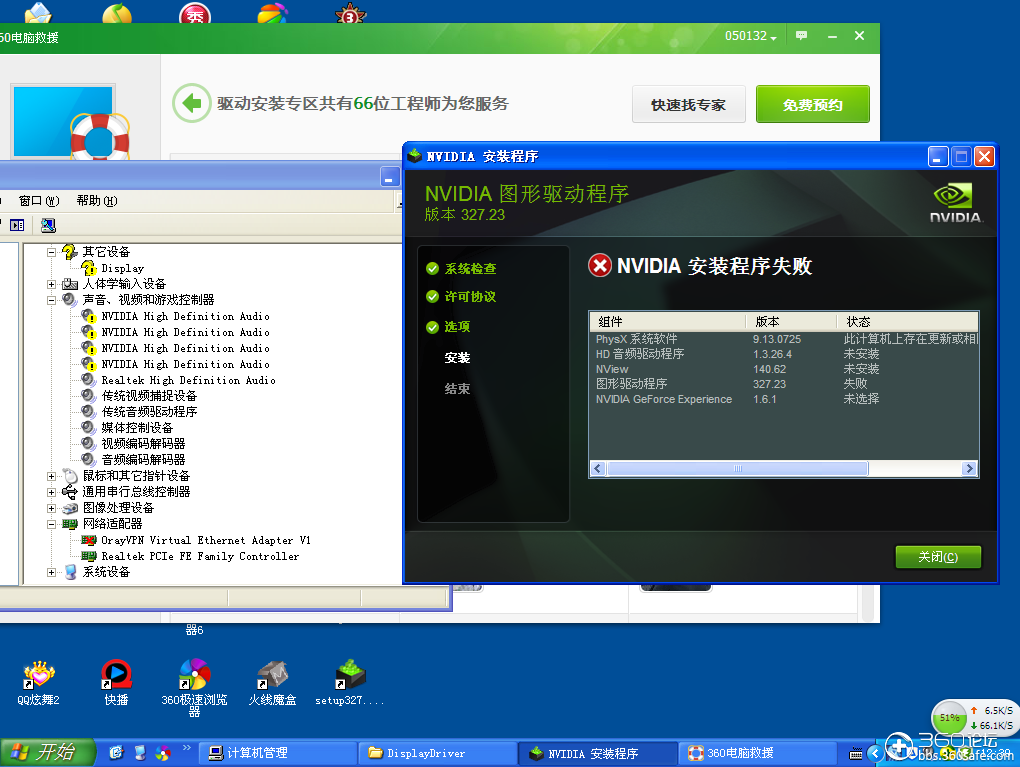Switch to 360电脑救援 taskbar item
Image resolution: width=1020 pixels, height=767 pixels.
tap(758, 753)
